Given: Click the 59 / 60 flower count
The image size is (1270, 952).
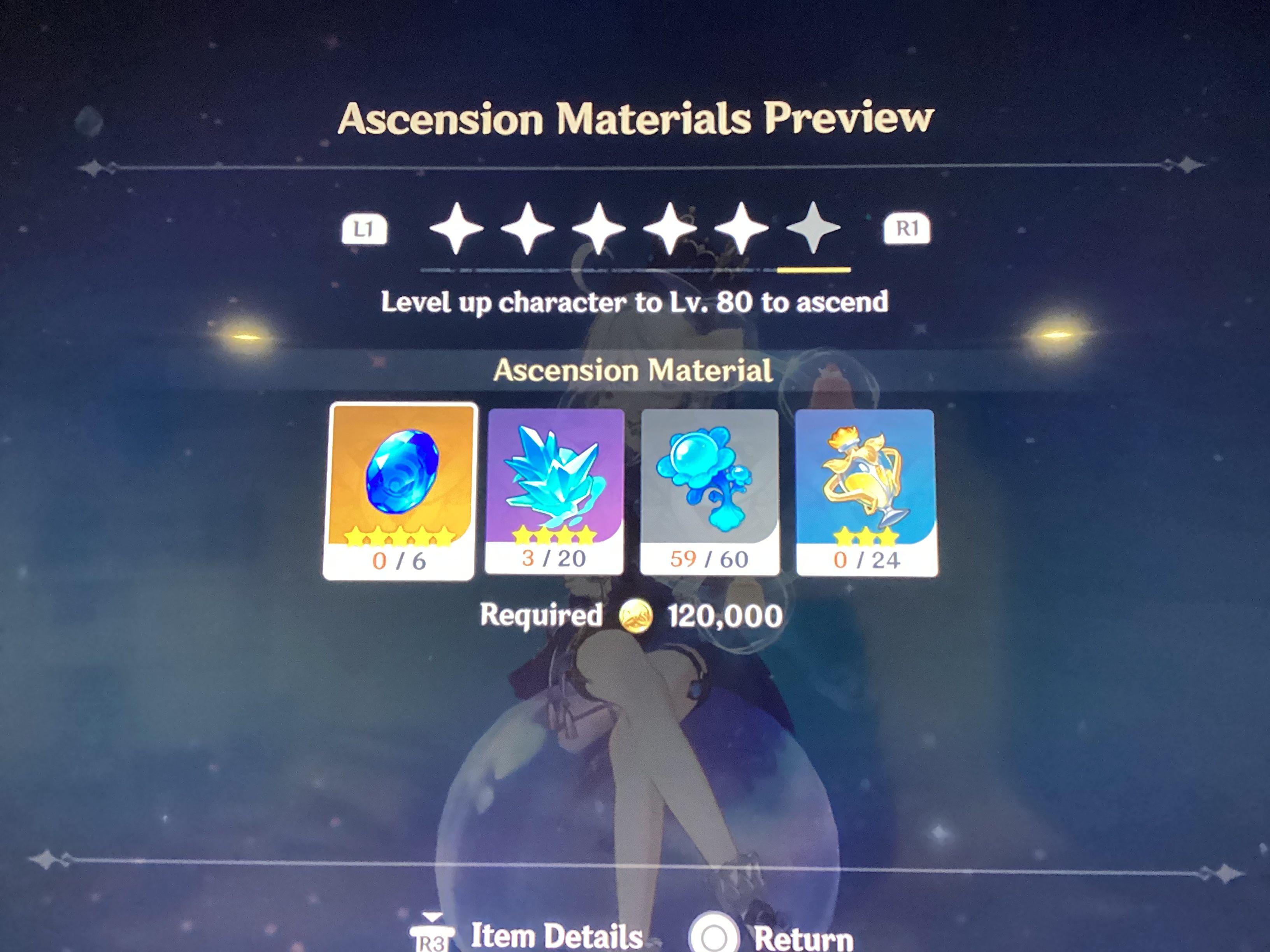Looking at the screenshot, I should (709, 559).
